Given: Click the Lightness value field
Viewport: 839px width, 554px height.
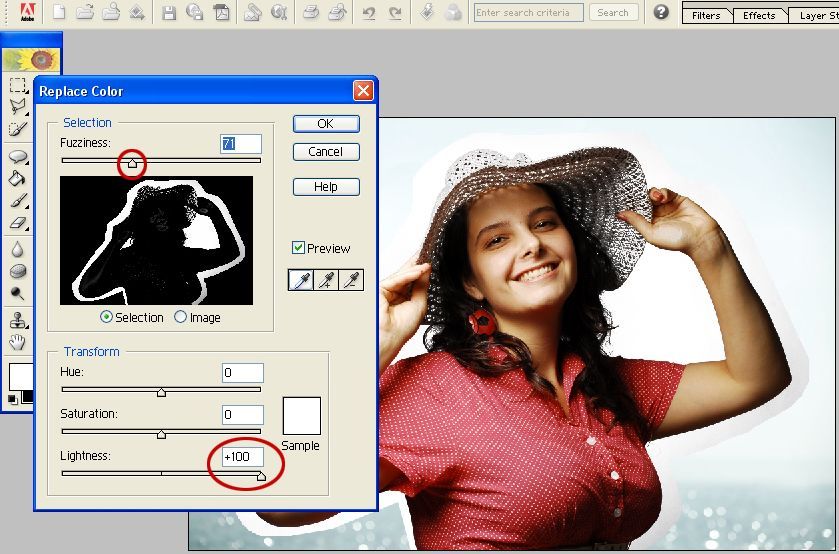Looking at the screenshot, I should point(243,457).
